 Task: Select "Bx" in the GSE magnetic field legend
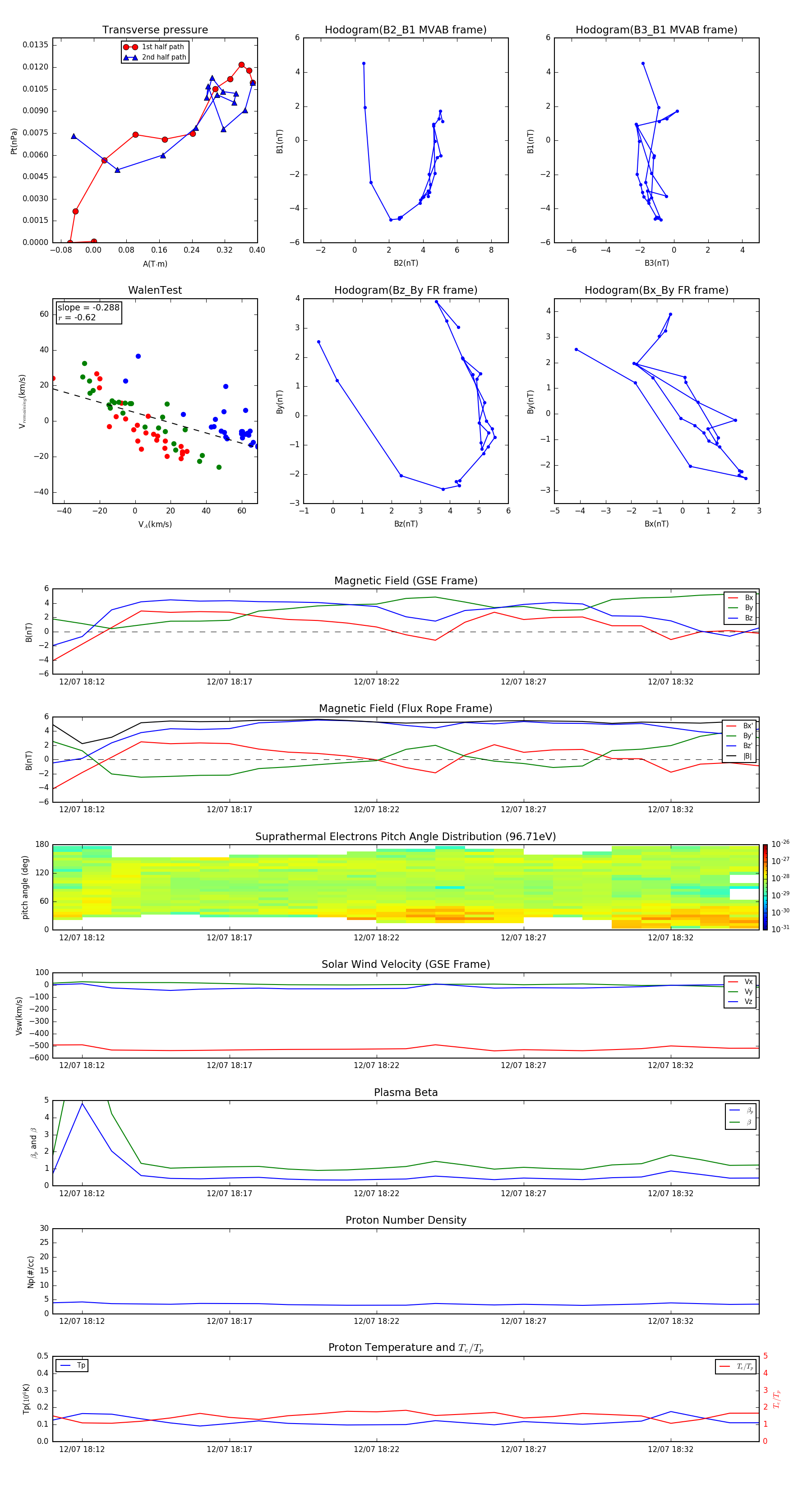(x=740, y=598)
